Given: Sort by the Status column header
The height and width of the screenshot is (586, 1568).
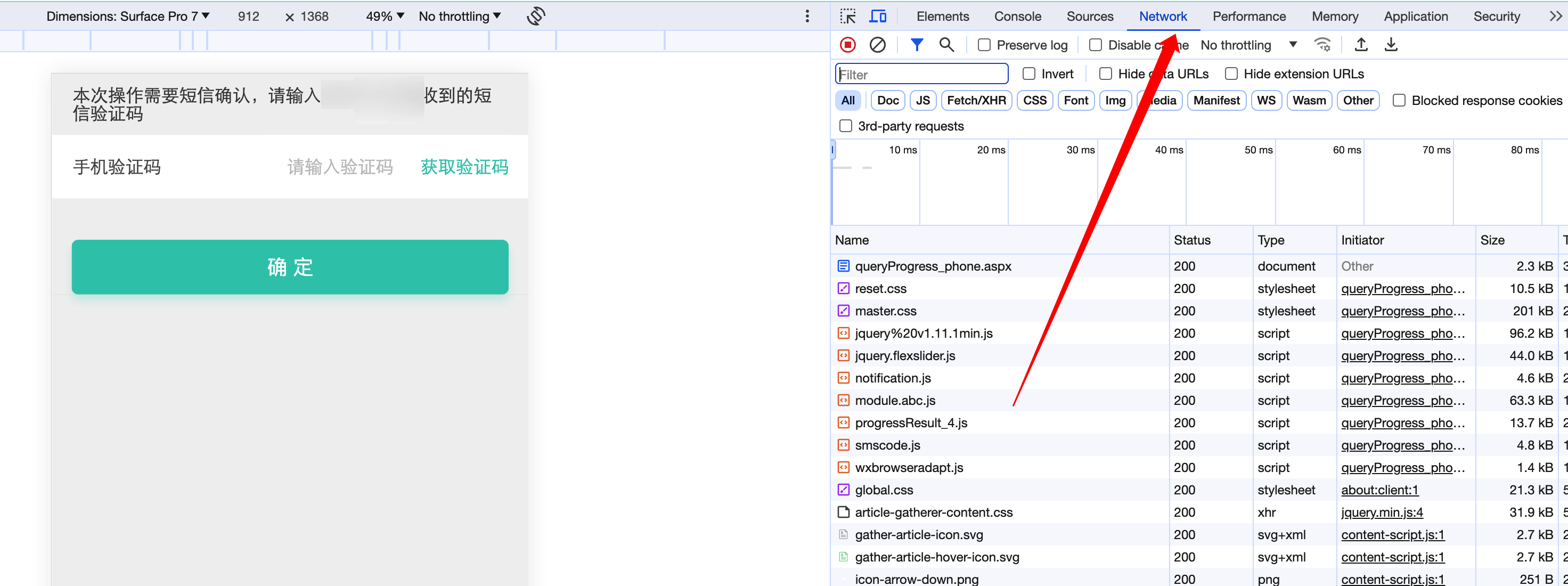Looking at the screenshot, I should click(1210, 240).
